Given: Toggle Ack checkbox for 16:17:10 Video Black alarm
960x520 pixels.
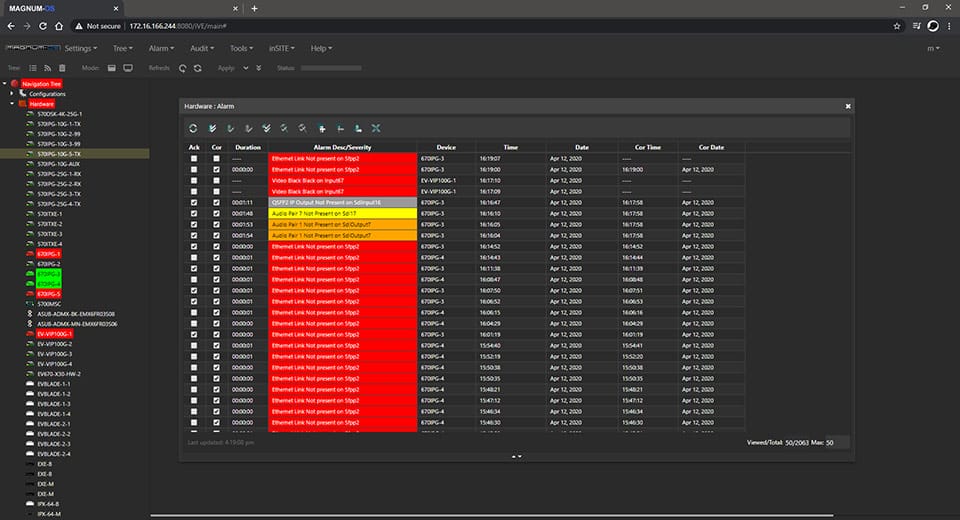Looking at the screenshot, I should pyautogui.click(x=194, y=181).
